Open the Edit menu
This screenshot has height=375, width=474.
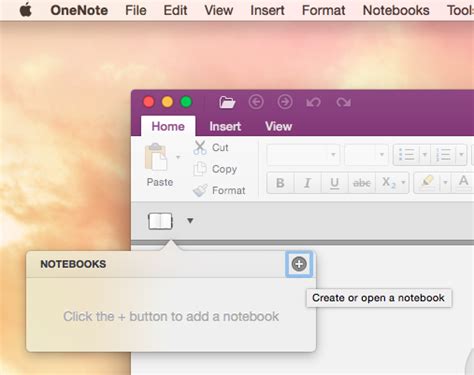coord(175,10)
